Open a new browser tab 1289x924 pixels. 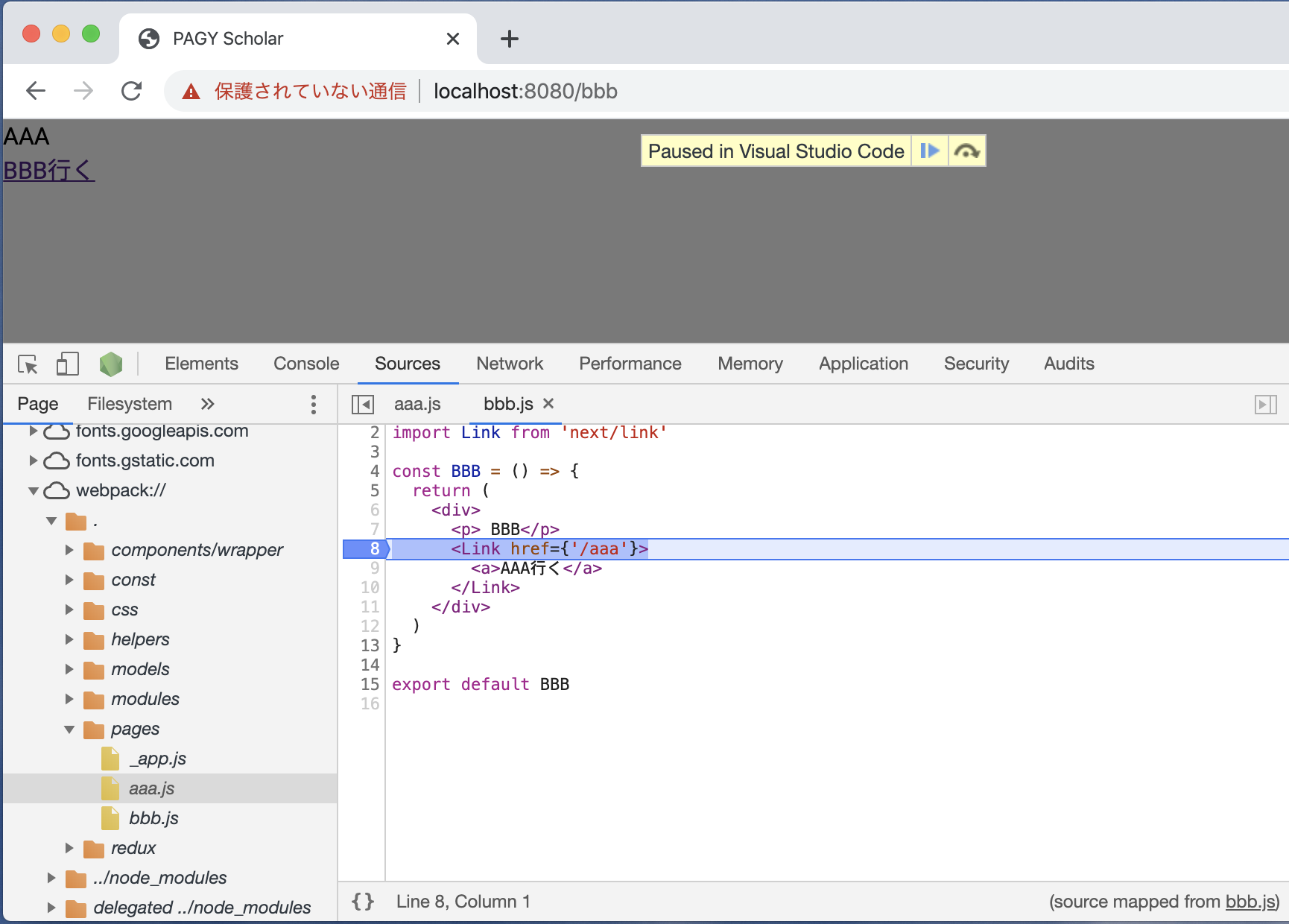click(x=510, y=39)
